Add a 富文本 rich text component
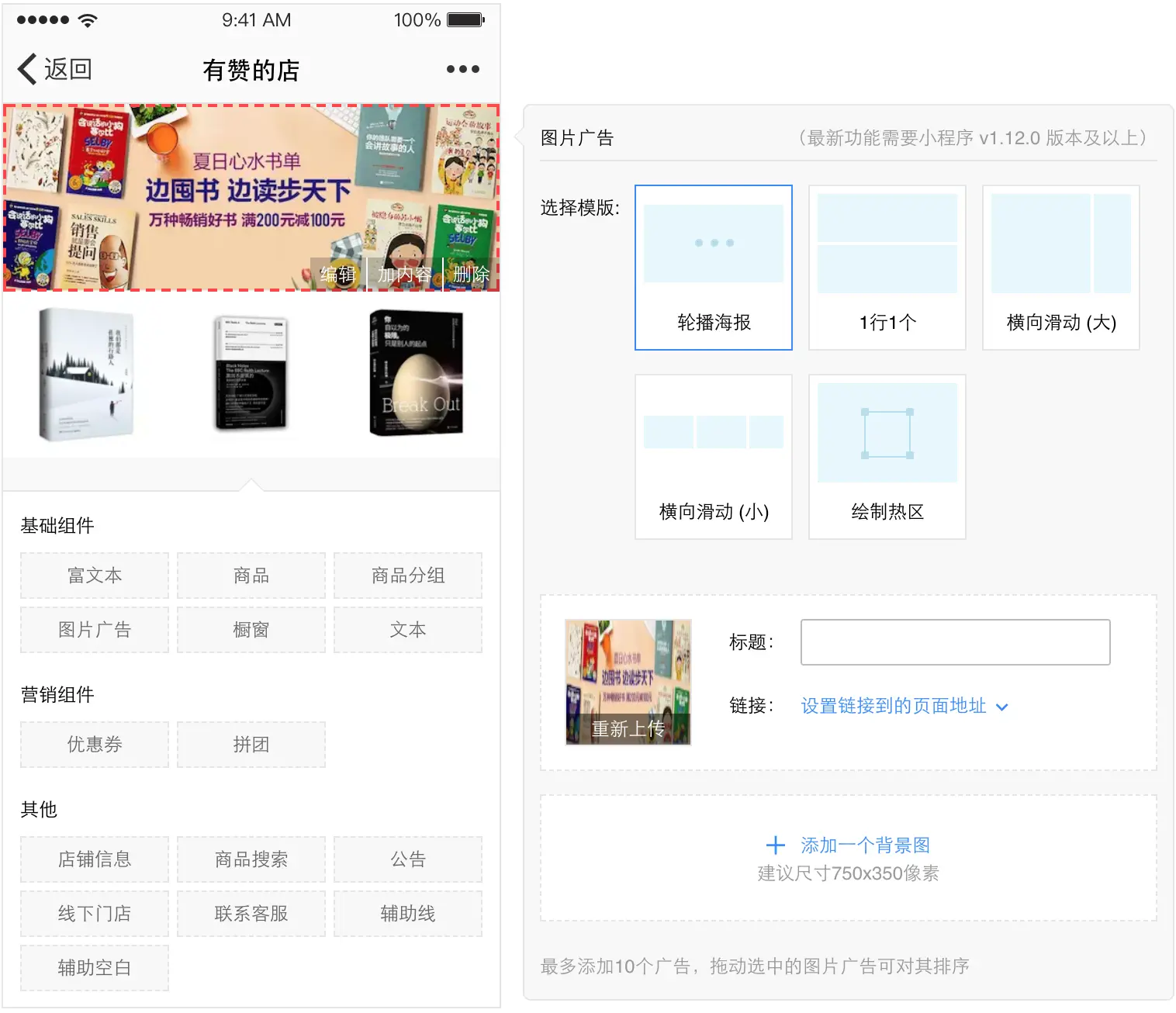1176x1013 pixels. click(95, 576)
